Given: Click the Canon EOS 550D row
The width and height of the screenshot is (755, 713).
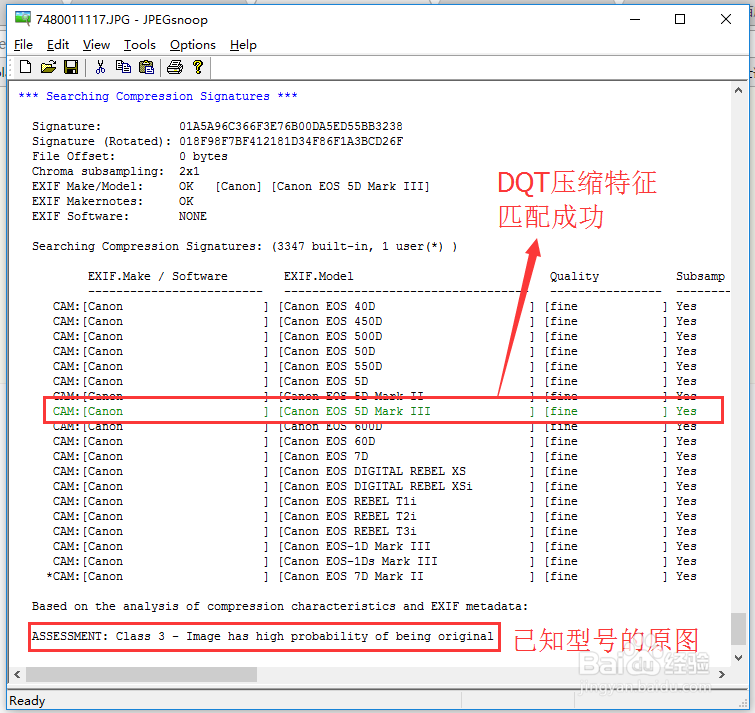Looking at the screenshot, I should tap(375, 366).
